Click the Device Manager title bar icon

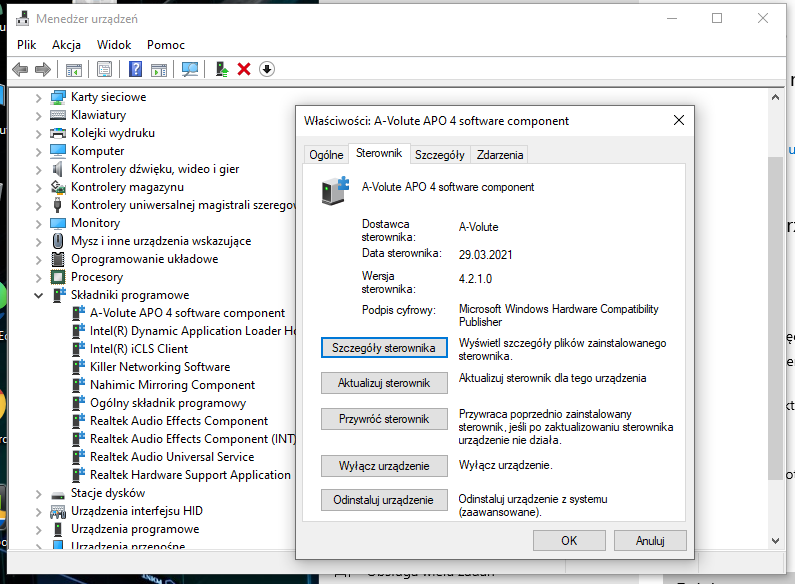22,19
